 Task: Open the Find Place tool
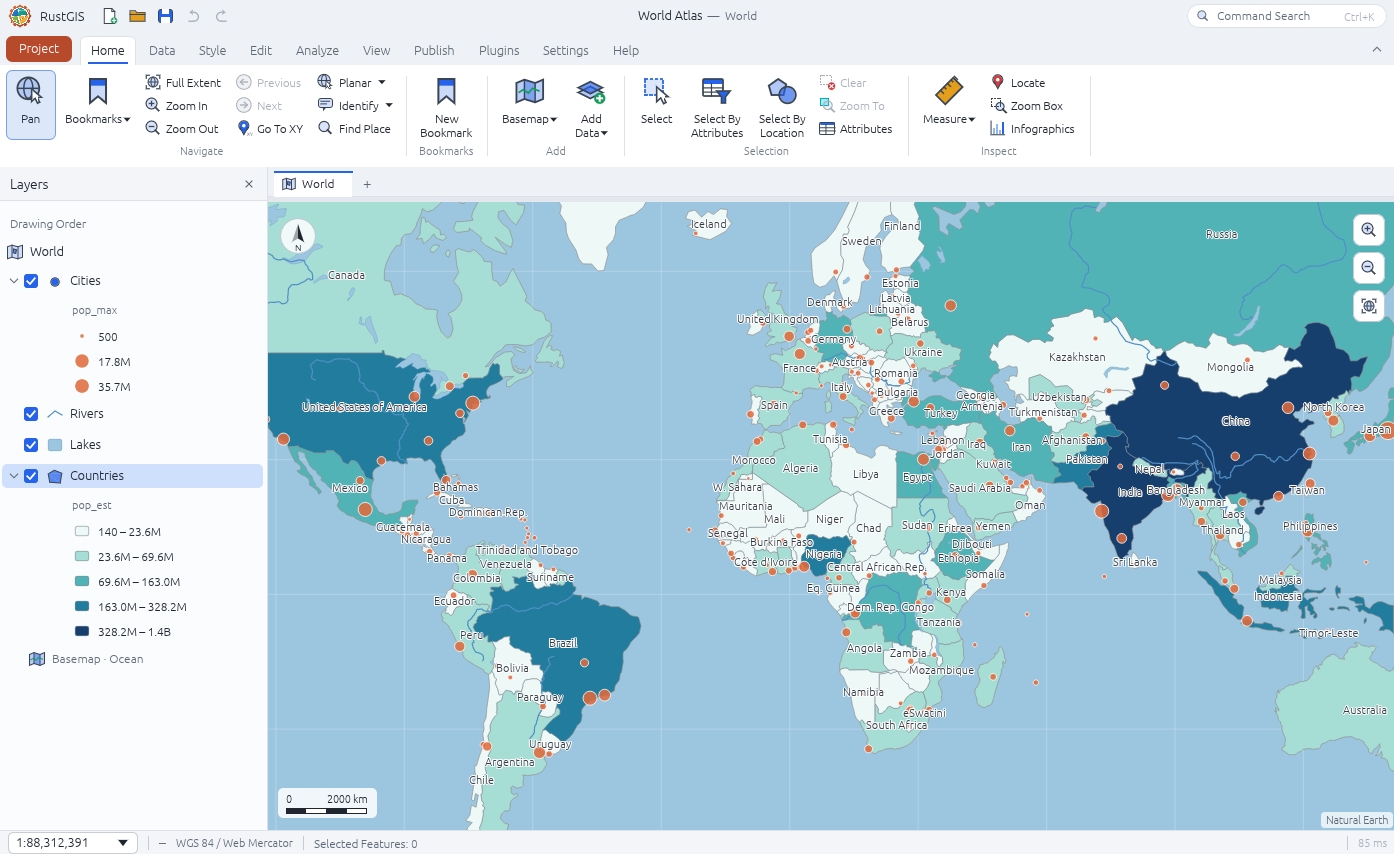pyautogui.click(x=354, y=129)
